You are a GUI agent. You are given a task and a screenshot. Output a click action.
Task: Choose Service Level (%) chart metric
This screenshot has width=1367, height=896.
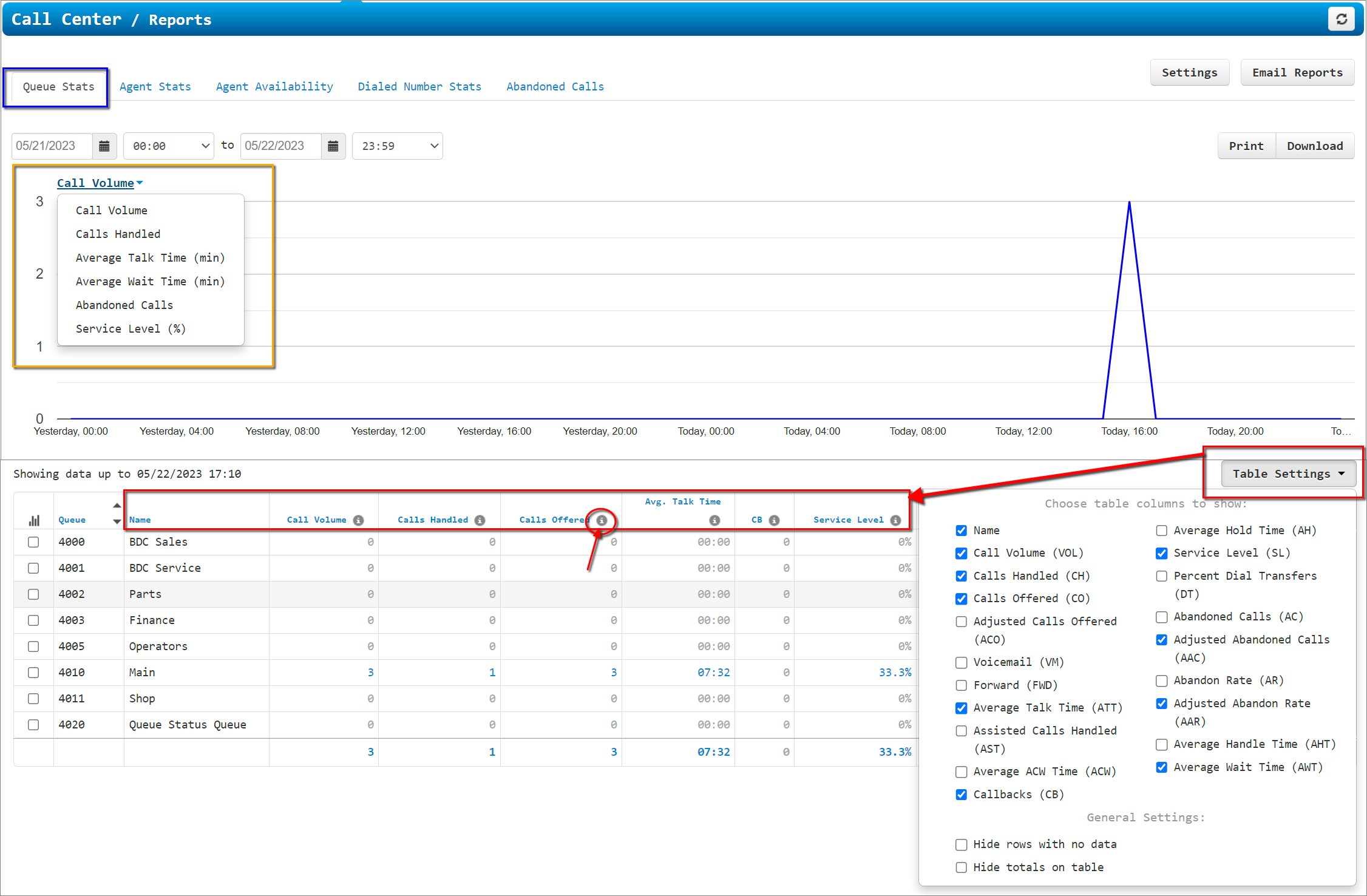coord(131,329)
